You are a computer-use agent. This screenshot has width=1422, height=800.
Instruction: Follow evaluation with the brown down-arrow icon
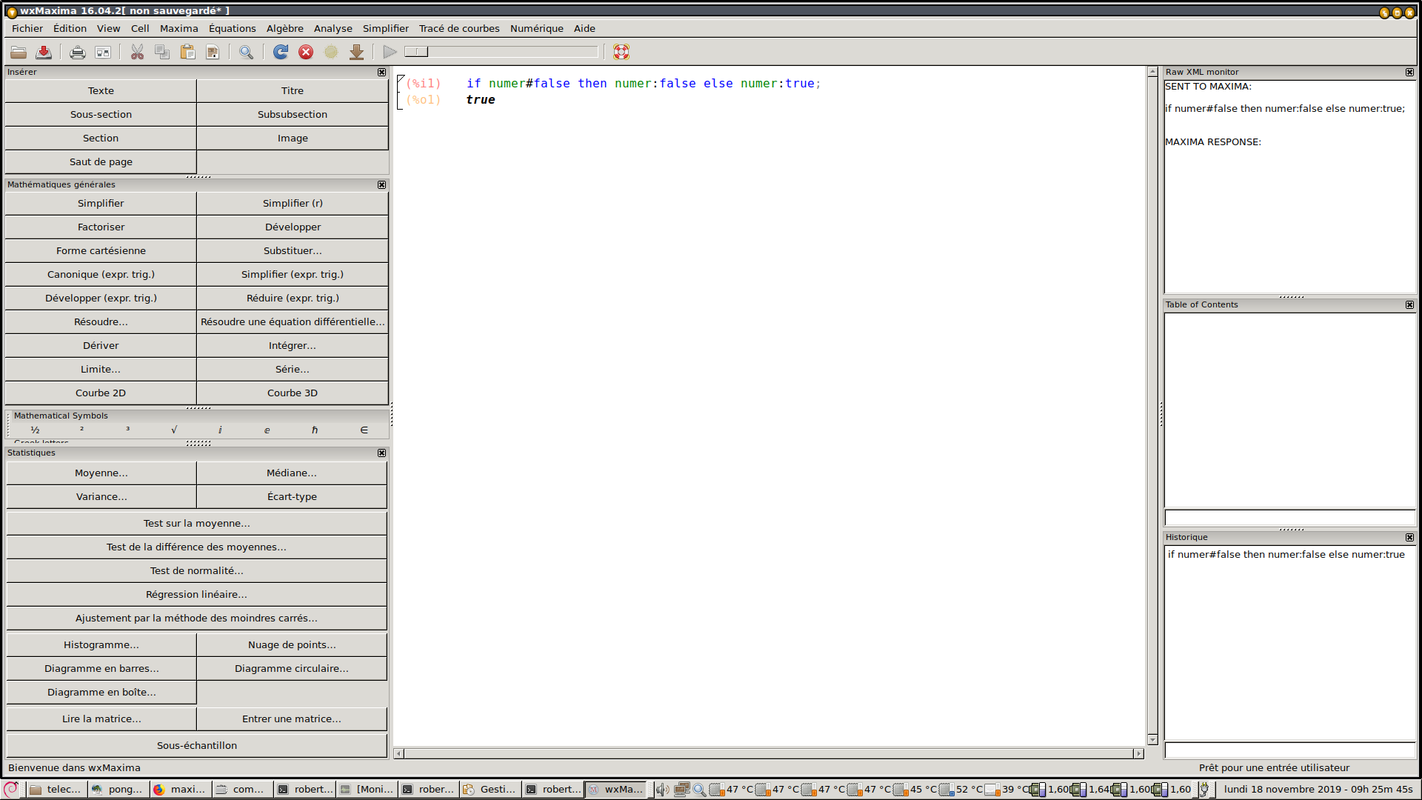coord(356,52)
